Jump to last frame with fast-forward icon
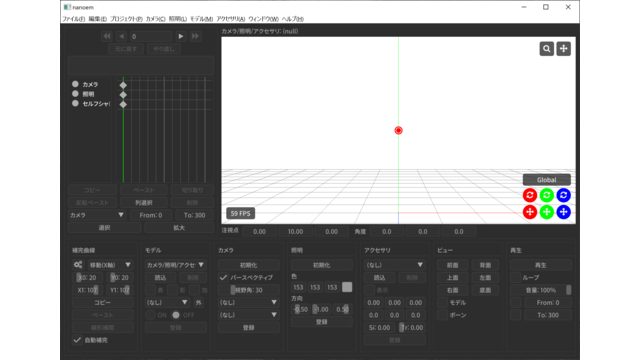 pos(196,36)
